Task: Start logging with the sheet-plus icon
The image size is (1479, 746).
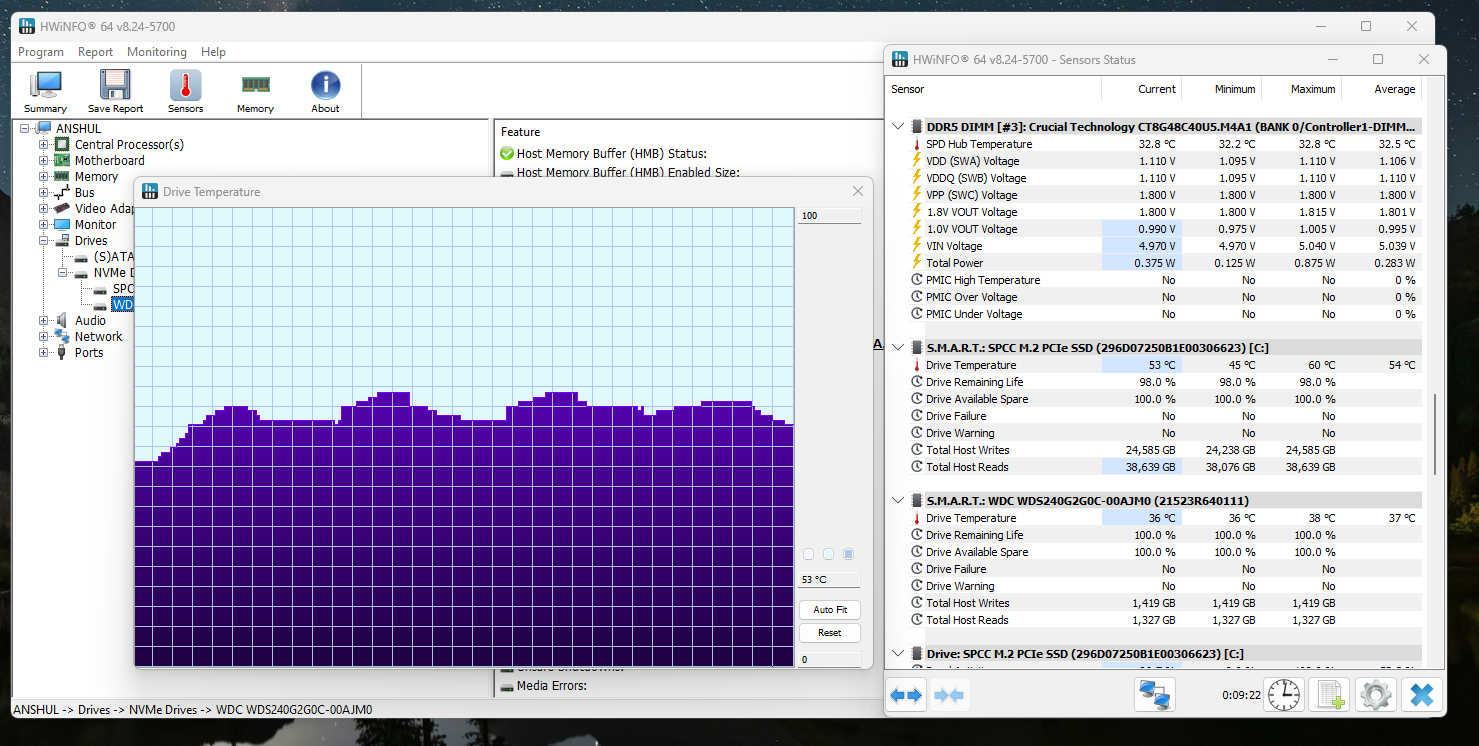Action: click(1329, 694)
